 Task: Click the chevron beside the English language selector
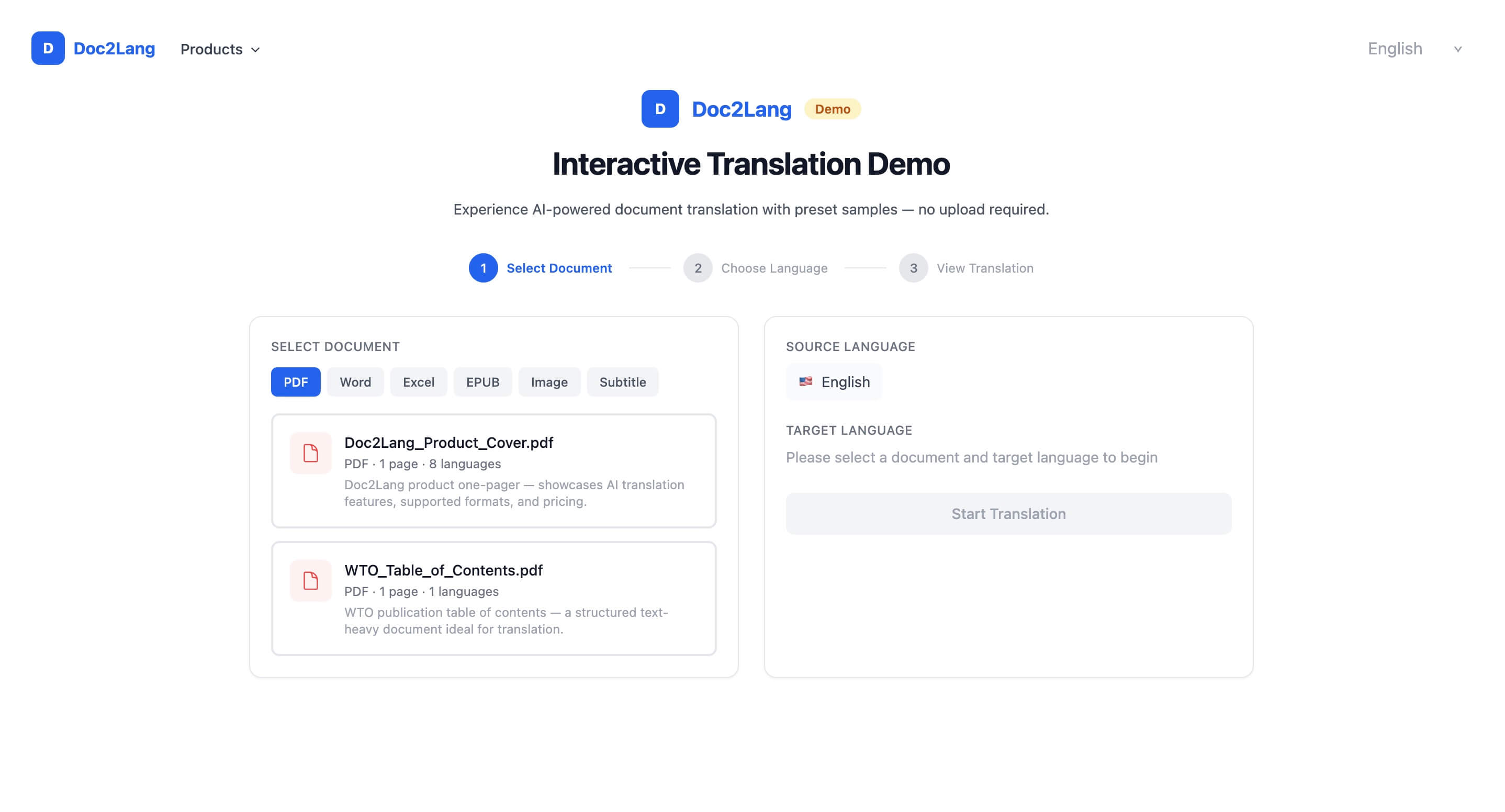coord(1458,49)
